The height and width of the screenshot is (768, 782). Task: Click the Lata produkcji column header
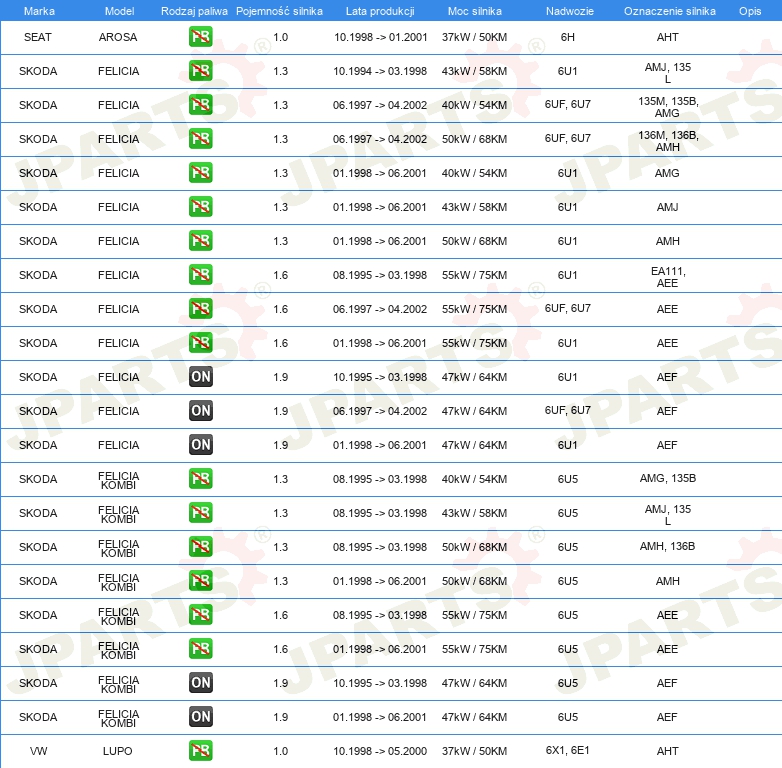tap(380, 11)
